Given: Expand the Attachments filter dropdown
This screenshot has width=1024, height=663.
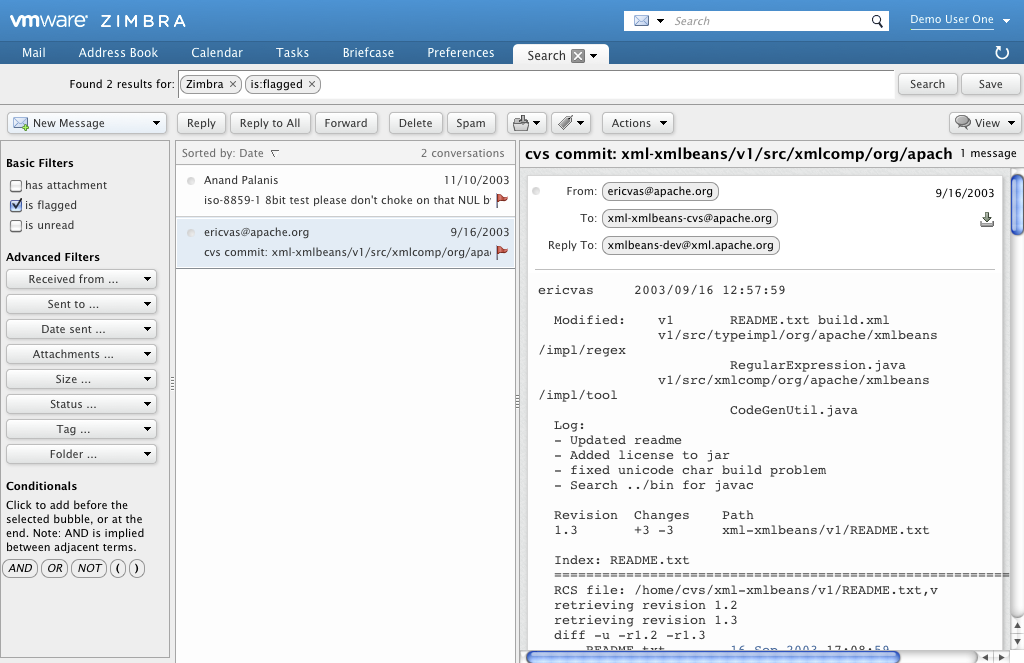Looking at the screenshot, I should (82, 354).
